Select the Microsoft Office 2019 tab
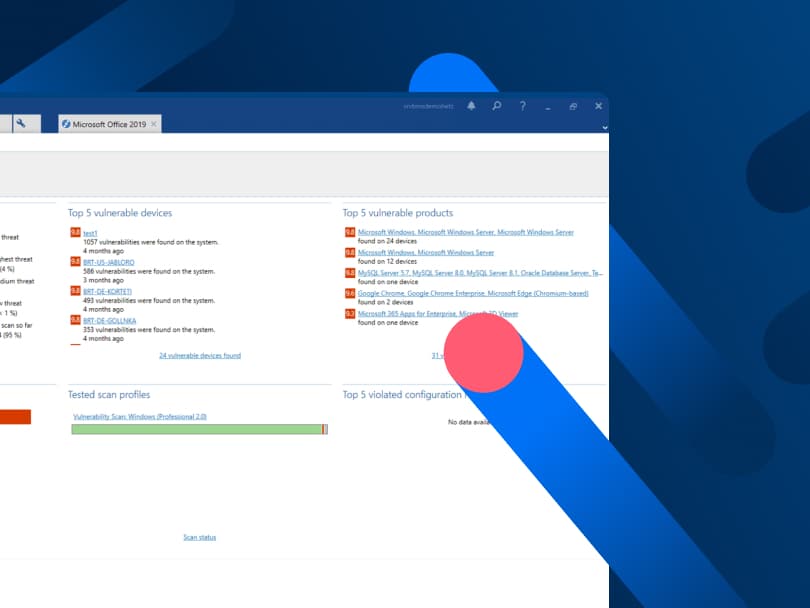The width and height of the screenshot is (810, 608). click(x=110, y=124)
